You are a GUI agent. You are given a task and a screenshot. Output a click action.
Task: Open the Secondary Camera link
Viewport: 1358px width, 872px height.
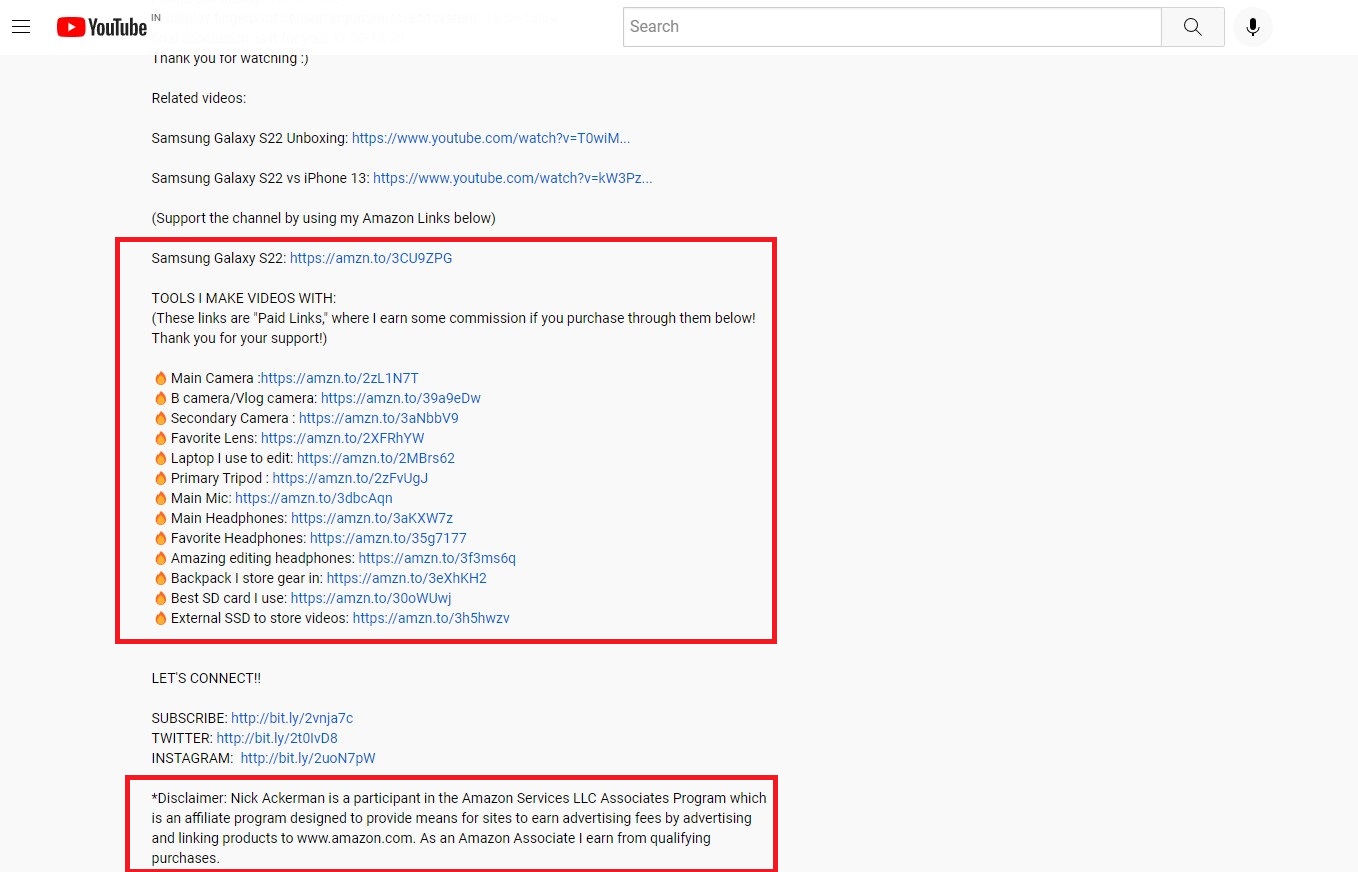click(379, 418)
